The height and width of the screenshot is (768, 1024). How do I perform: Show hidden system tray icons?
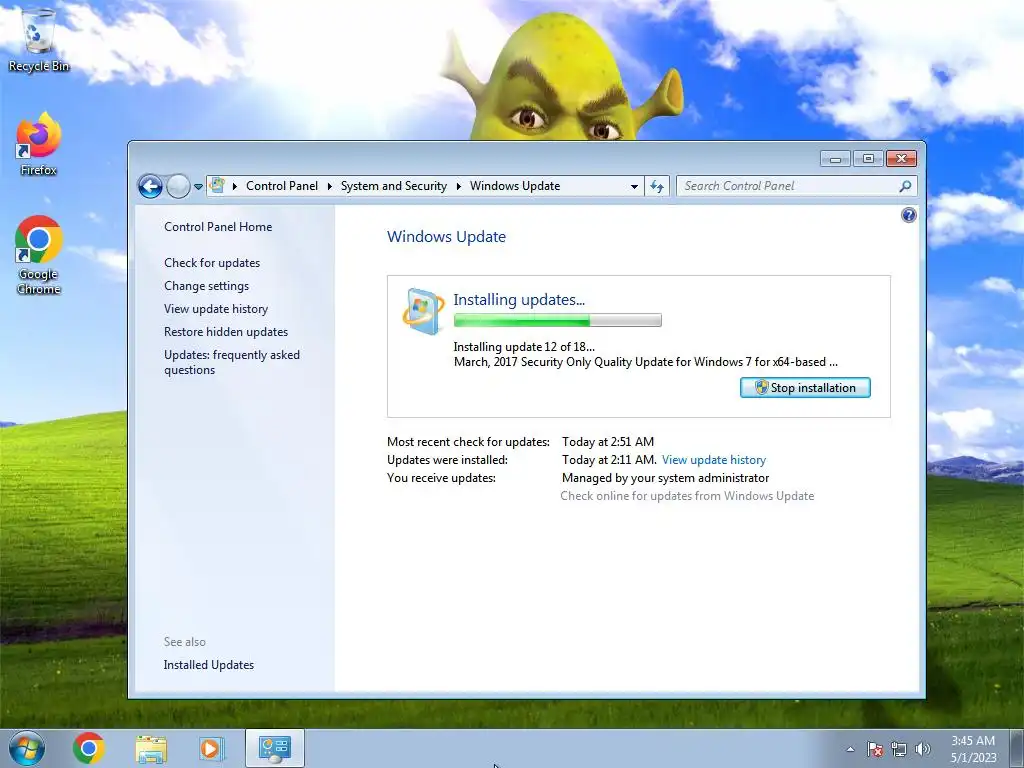click(x=850, y=749)
